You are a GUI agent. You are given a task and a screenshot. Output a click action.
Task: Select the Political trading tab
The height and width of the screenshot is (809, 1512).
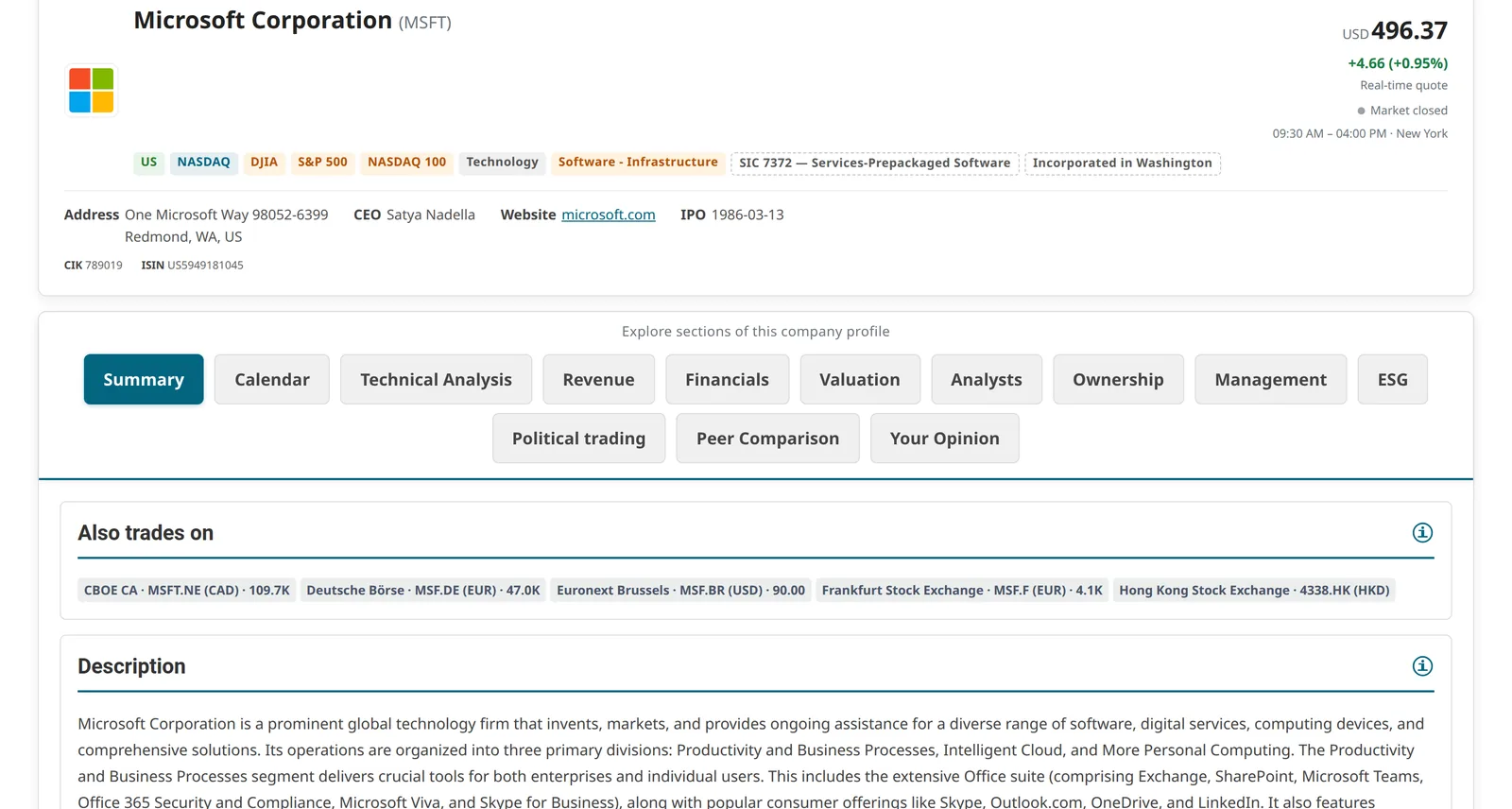(x=578, y=438)
